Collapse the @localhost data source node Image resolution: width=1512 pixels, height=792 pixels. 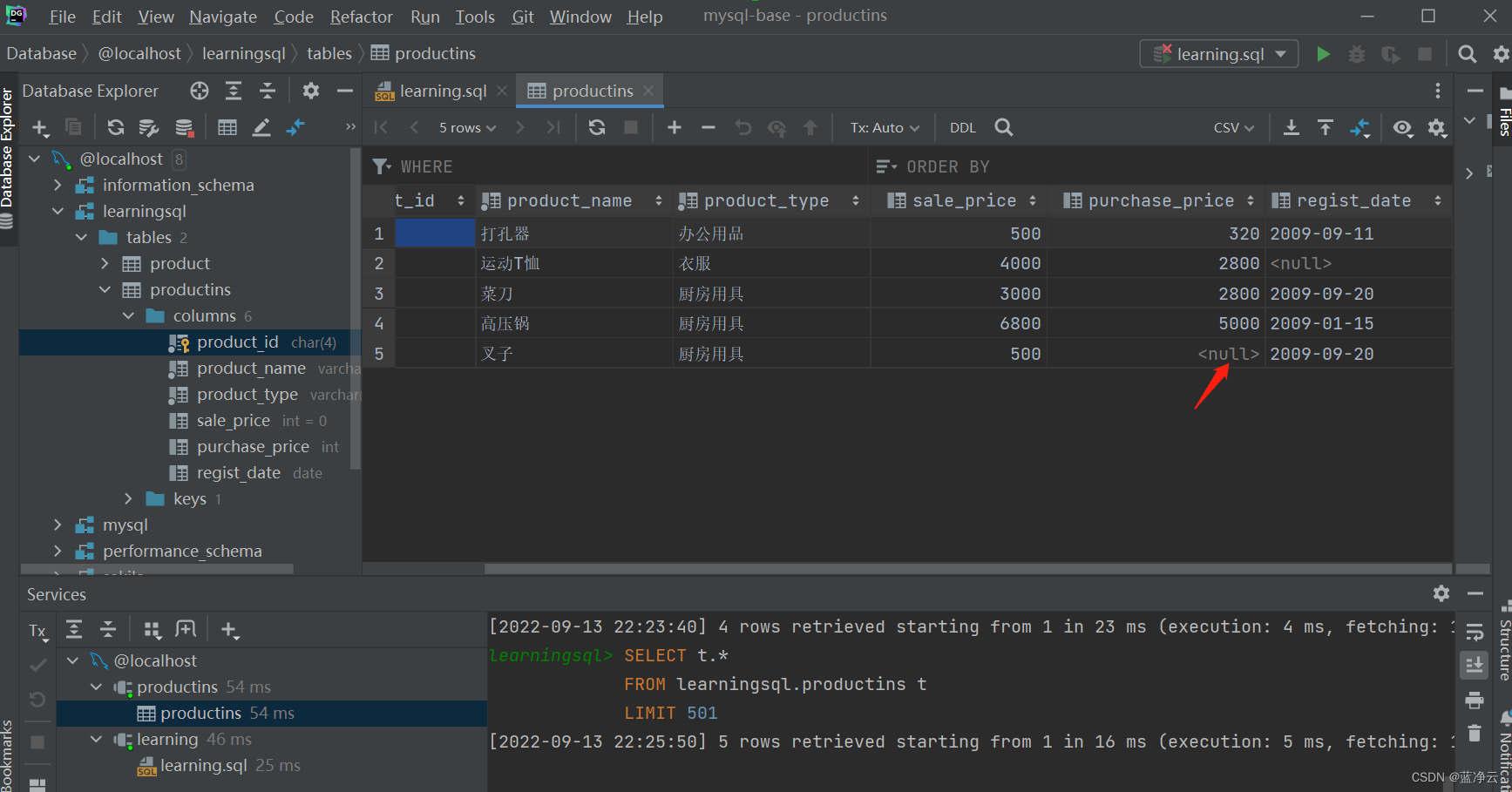point(35,159)
